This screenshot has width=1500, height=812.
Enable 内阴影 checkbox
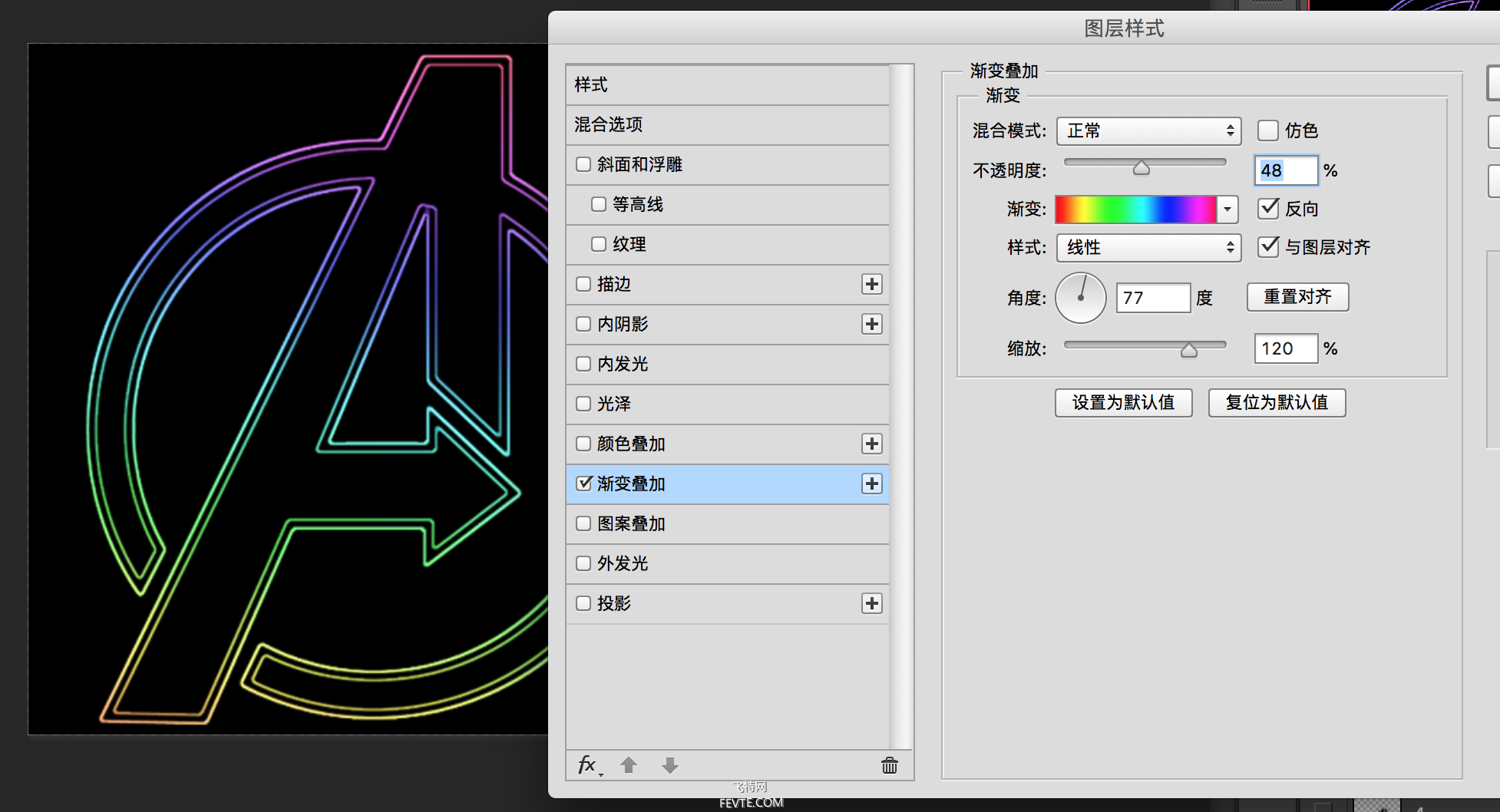click(x=583, y=324)
